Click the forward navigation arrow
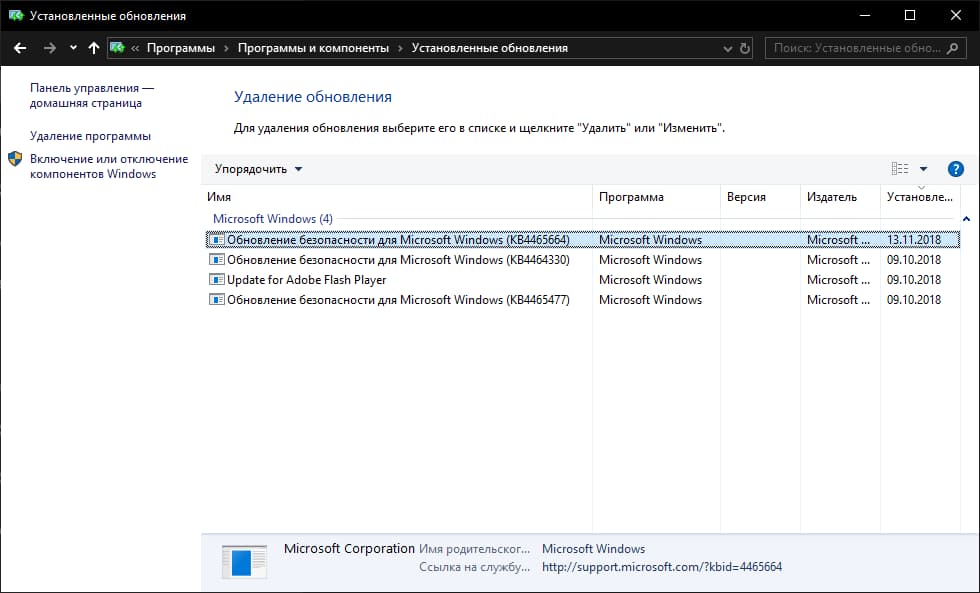Viewport: 980px width, 593px height. point(48,47)
